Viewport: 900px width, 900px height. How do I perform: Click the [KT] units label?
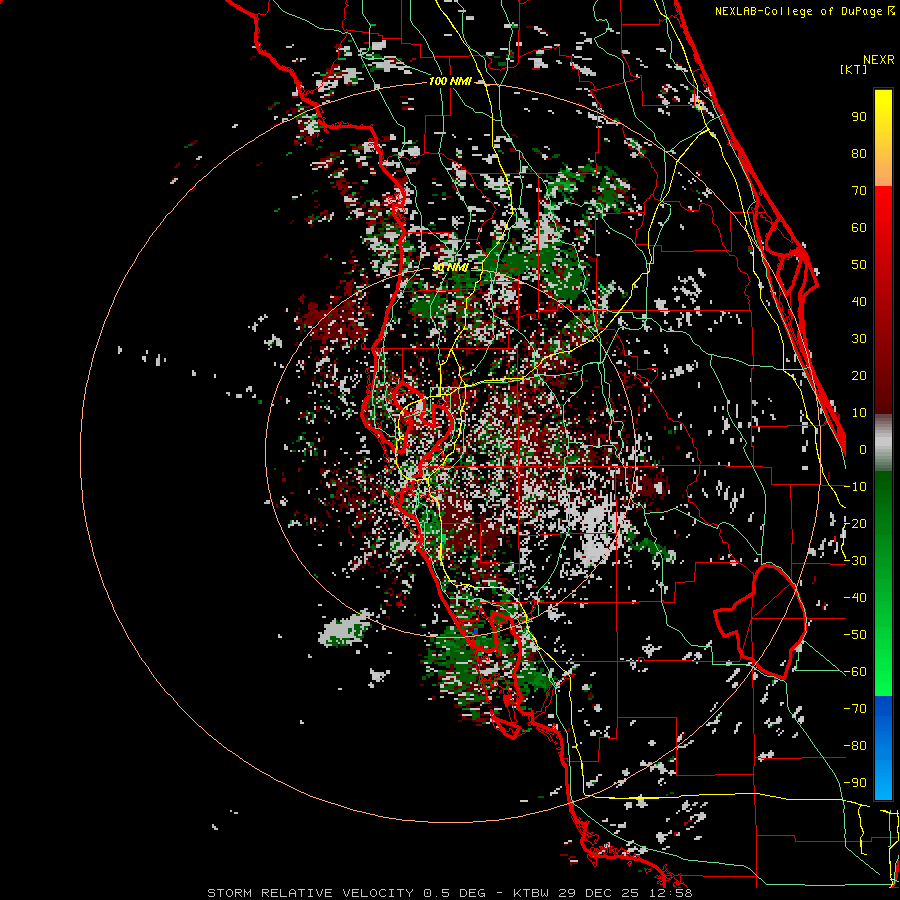pyautogui.click(x=853, y=69)
